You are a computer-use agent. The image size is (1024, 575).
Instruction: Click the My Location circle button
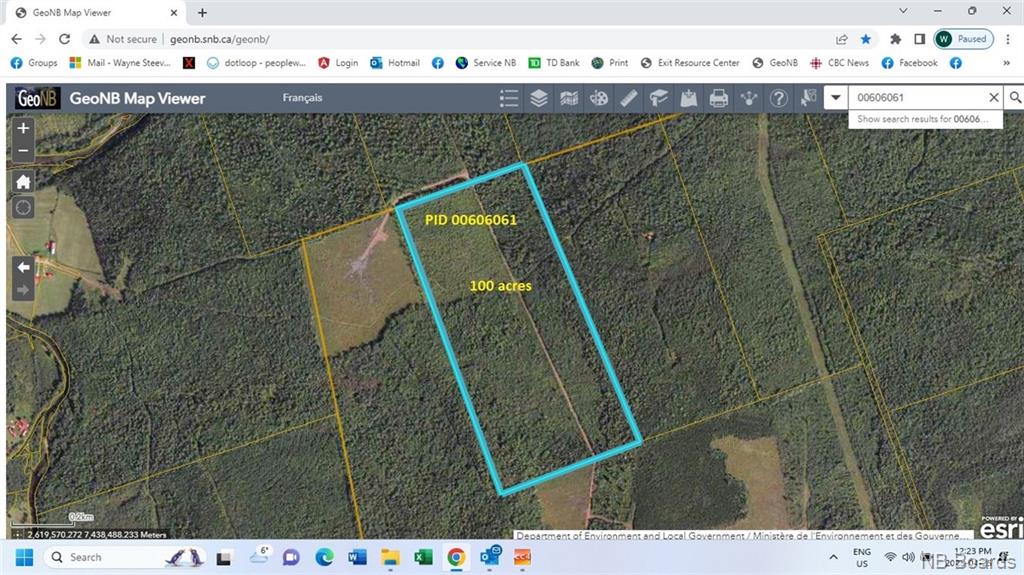(x=24, y=208)
